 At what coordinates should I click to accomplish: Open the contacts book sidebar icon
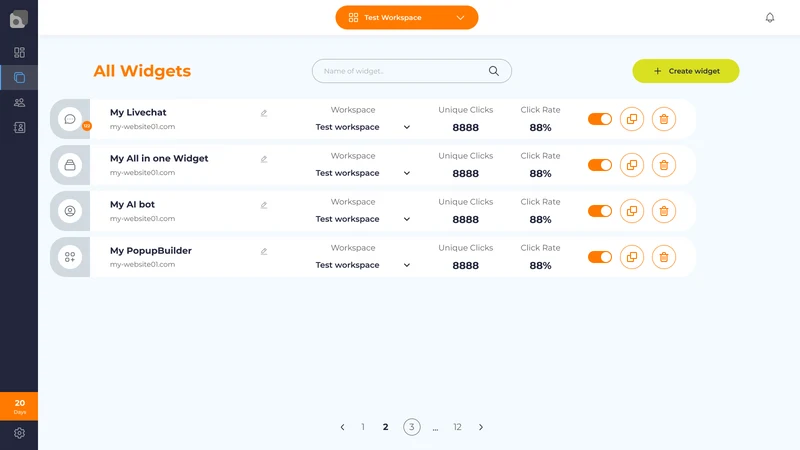coord(19,128)
